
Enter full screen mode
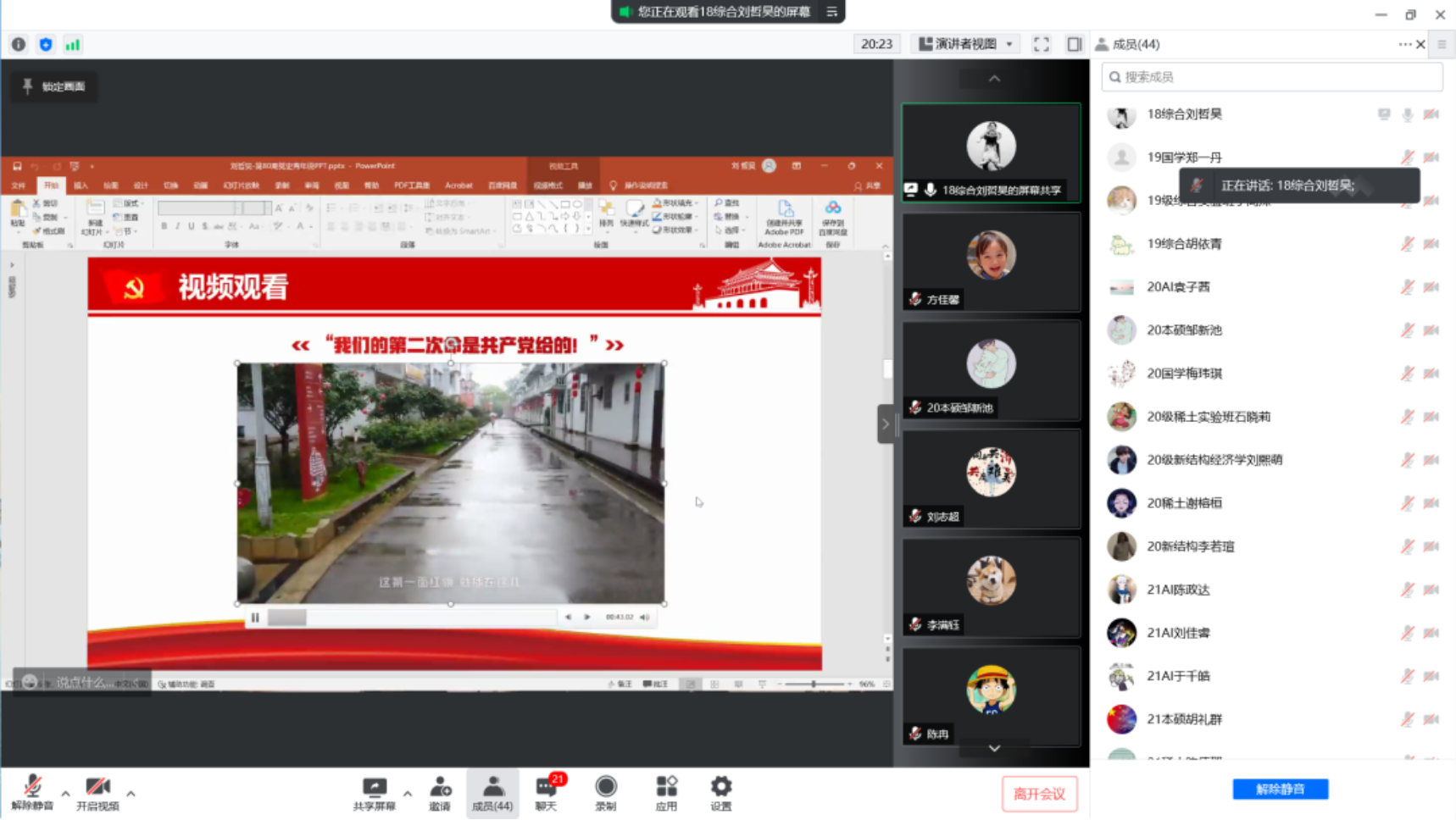coord(1041,44)
